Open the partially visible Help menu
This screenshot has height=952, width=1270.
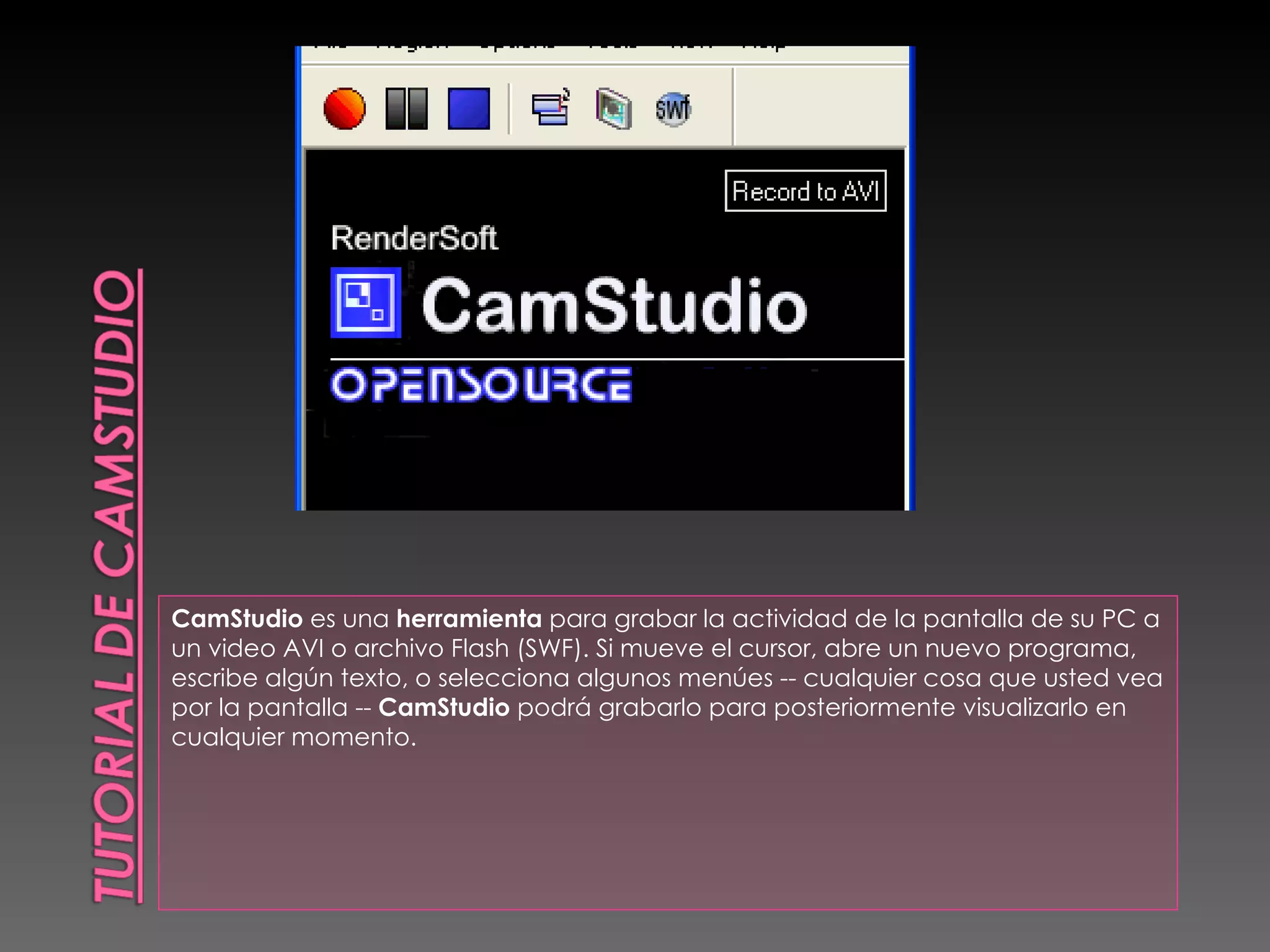pyautogui.click(x=763, y=48)
